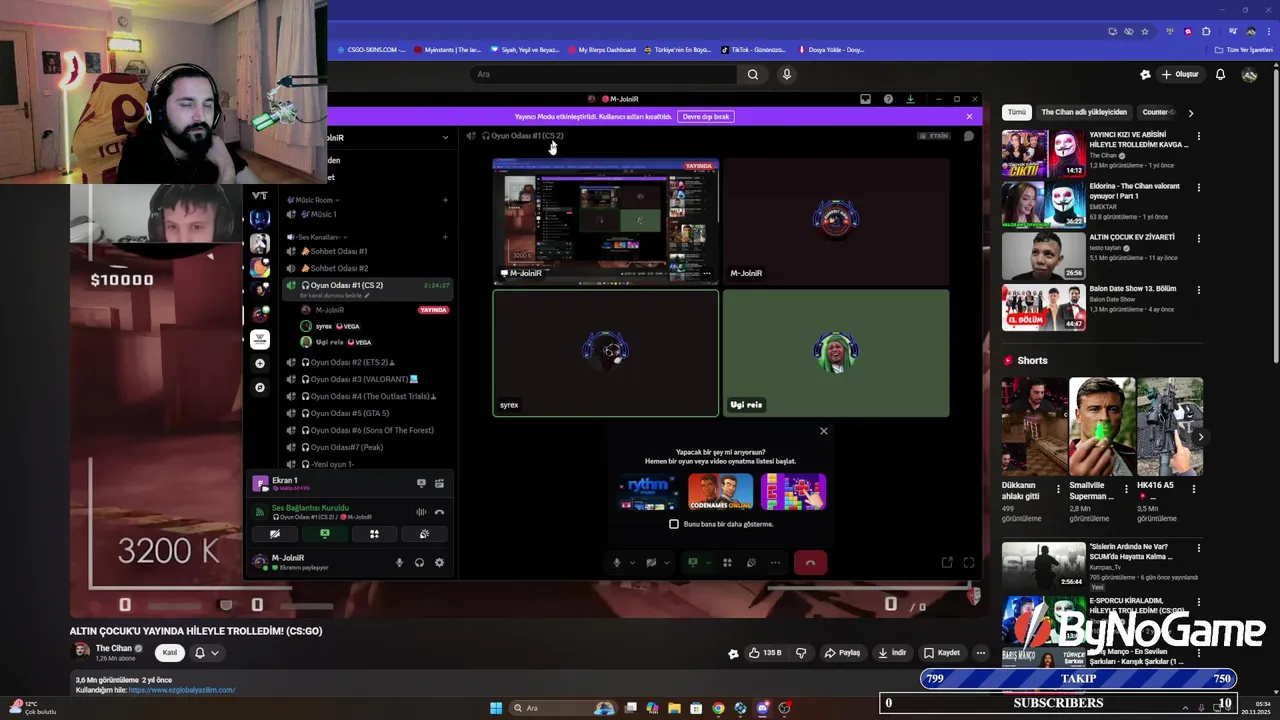Bookmark this page with star icon

1145,31
